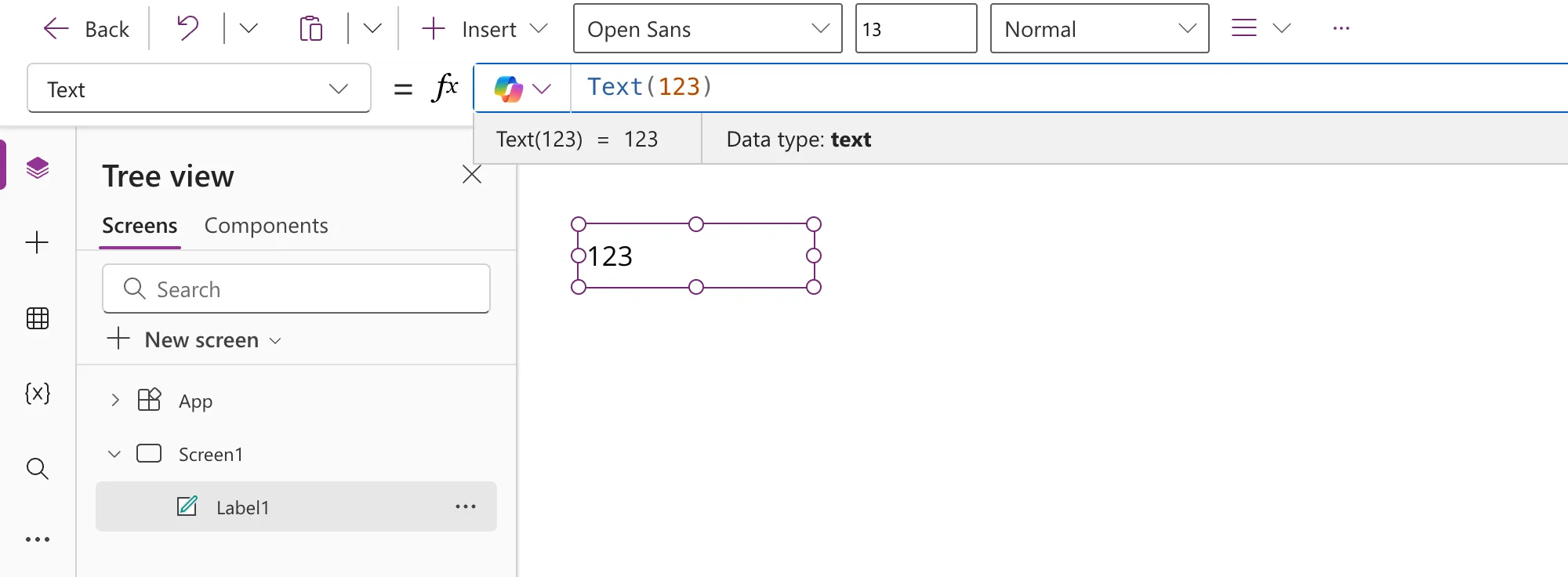Open the Open Sans font dropdown

[708, 29]
